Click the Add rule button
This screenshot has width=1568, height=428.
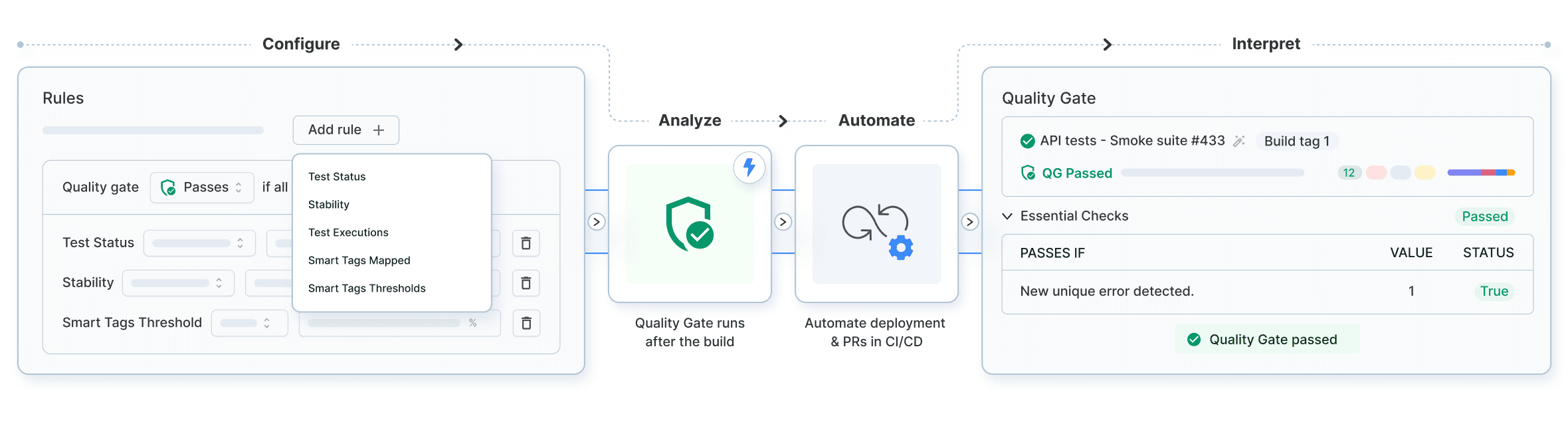(x=345, y=130)
